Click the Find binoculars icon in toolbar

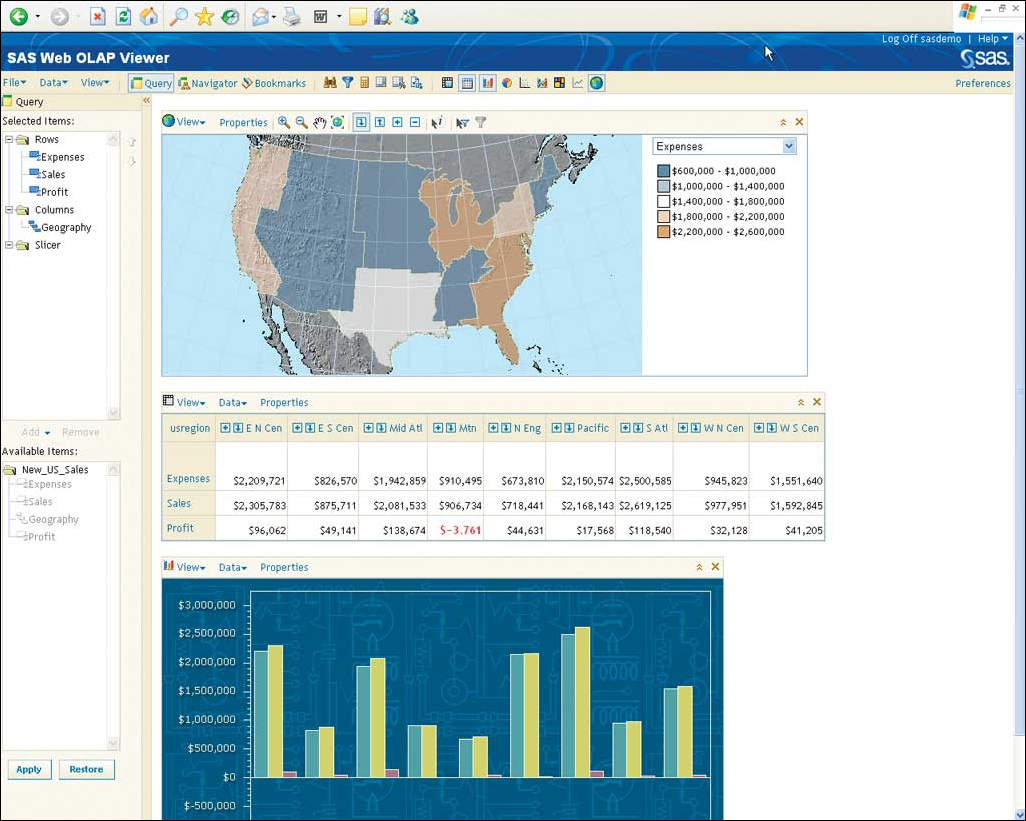(330, 83)
